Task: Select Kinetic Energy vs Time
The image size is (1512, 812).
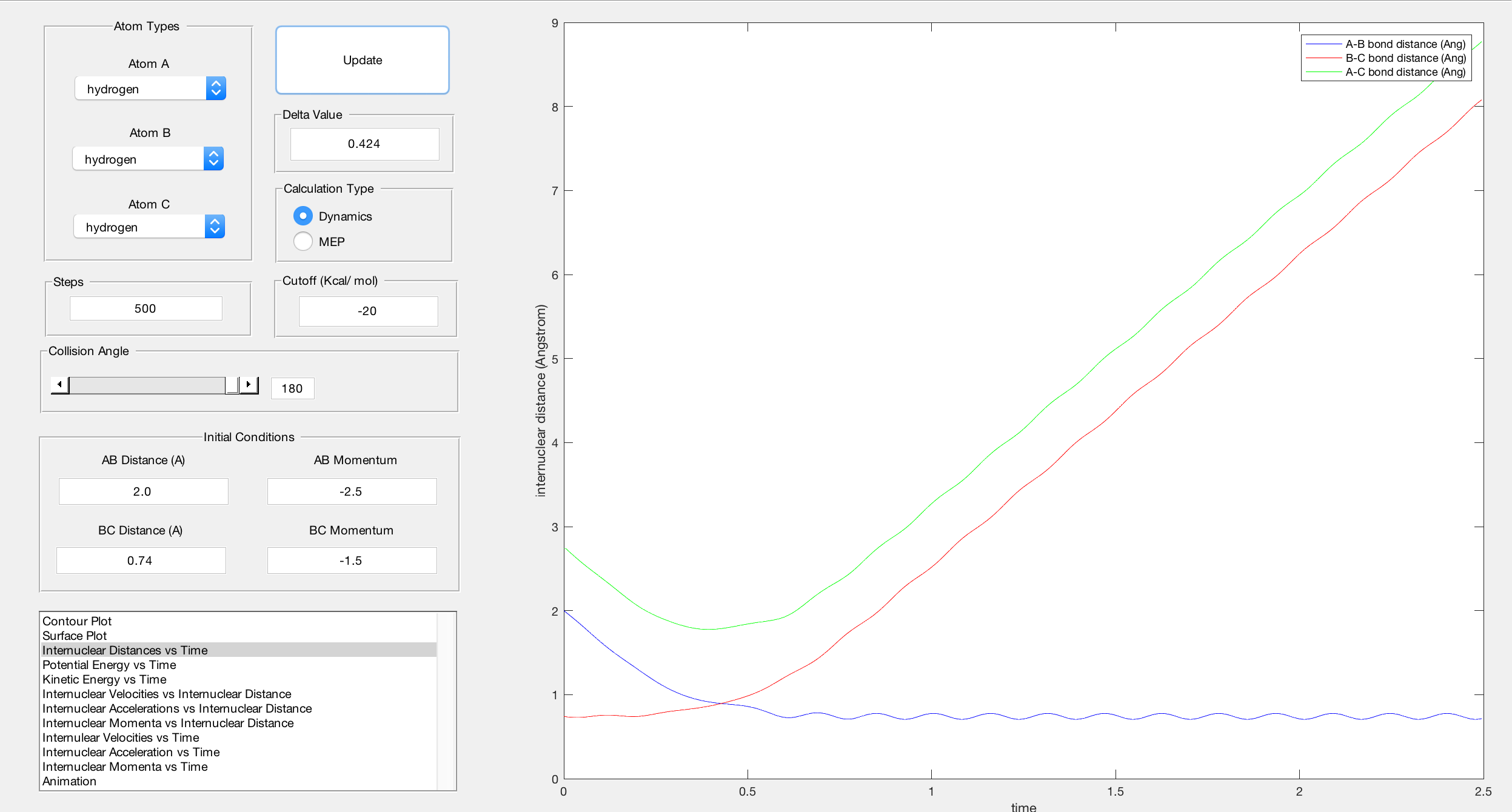Action: point(104,679)
